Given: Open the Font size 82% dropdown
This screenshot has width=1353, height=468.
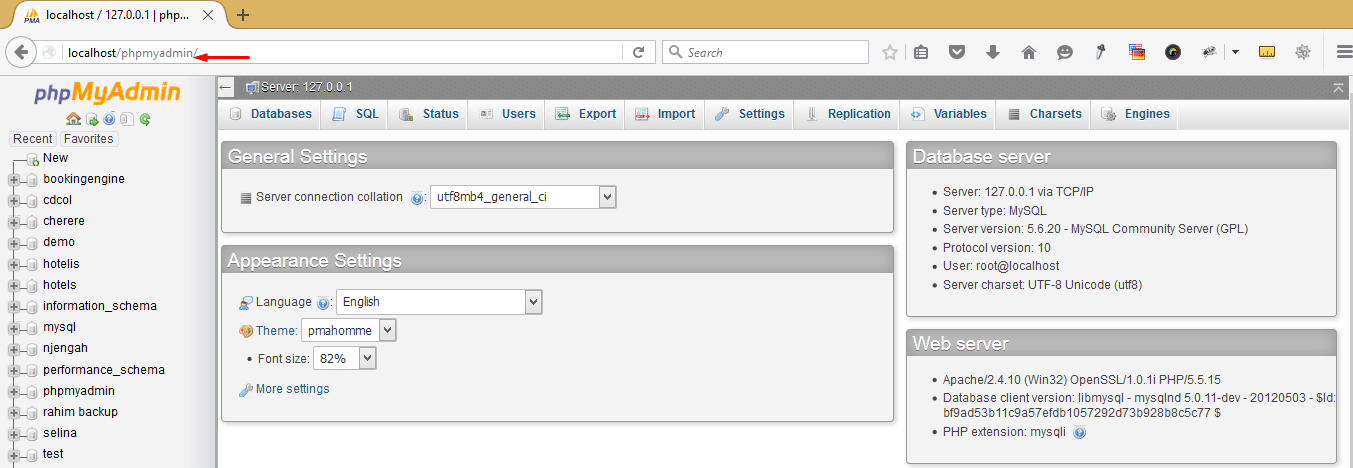Looking at the screenshot, I should pyautogui.click(x=345, y=358).
